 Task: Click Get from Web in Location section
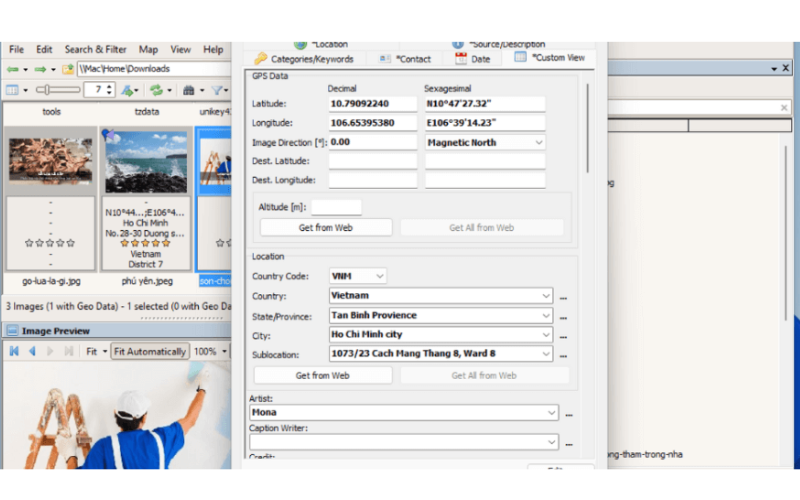coord(323,376)
